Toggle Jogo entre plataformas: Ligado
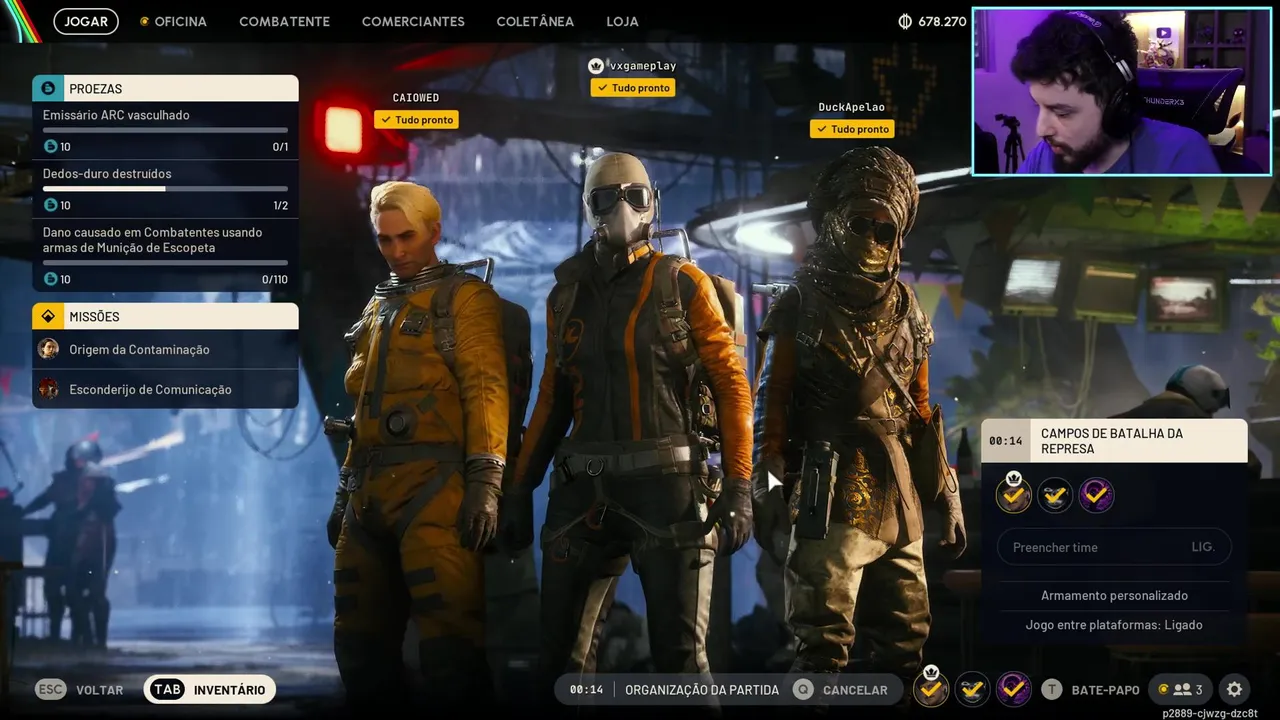This screenshot has width=1280, height=720. click(x=1114, y=625)
